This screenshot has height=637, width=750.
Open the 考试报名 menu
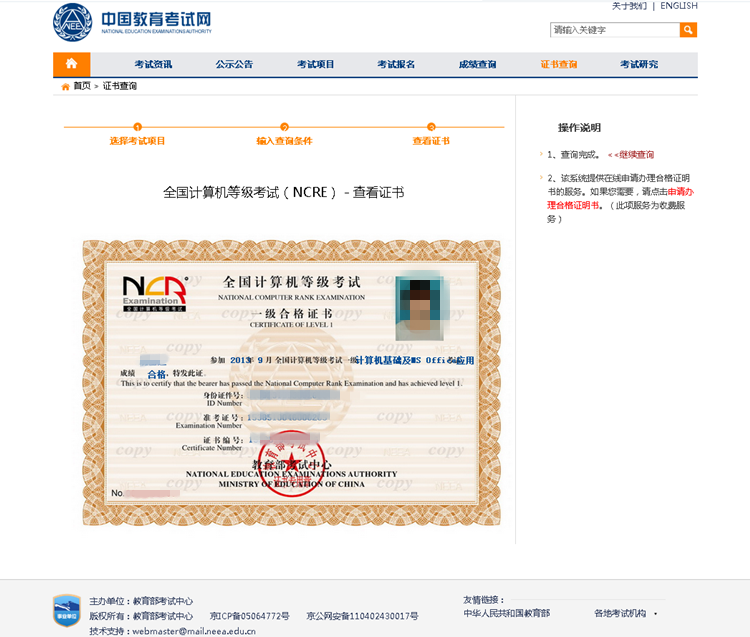pos(396,65)
